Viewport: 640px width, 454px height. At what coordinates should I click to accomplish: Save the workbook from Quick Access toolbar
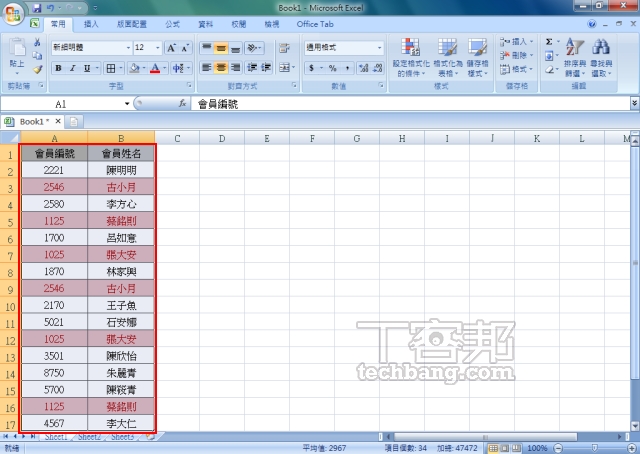pos(37,8)
